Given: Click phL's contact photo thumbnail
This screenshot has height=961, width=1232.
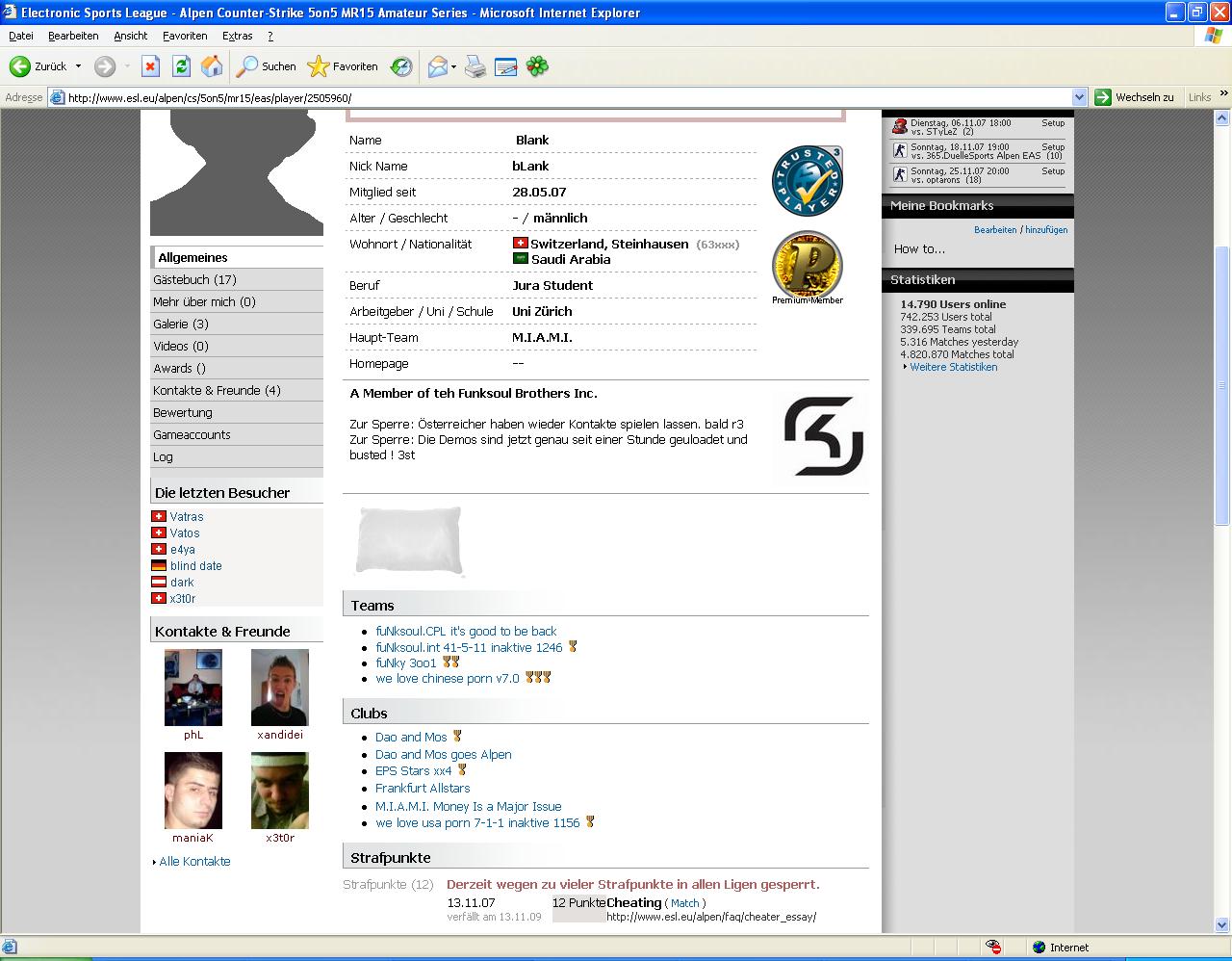Looking at the screenshot, I should coord(193,688).
